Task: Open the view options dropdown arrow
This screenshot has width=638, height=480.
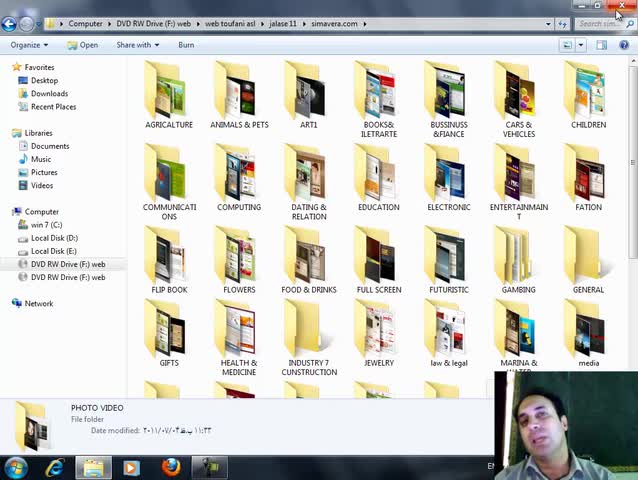Action: point(581,45)
